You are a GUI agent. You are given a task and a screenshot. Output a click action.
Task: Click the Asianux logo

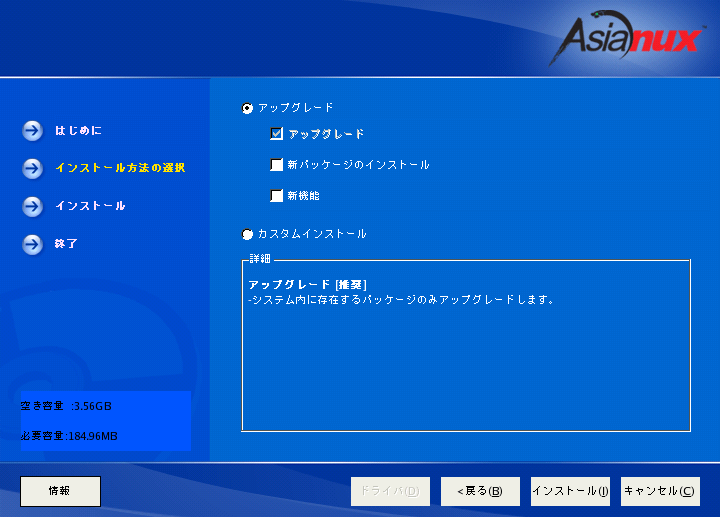tap(626, 37)
